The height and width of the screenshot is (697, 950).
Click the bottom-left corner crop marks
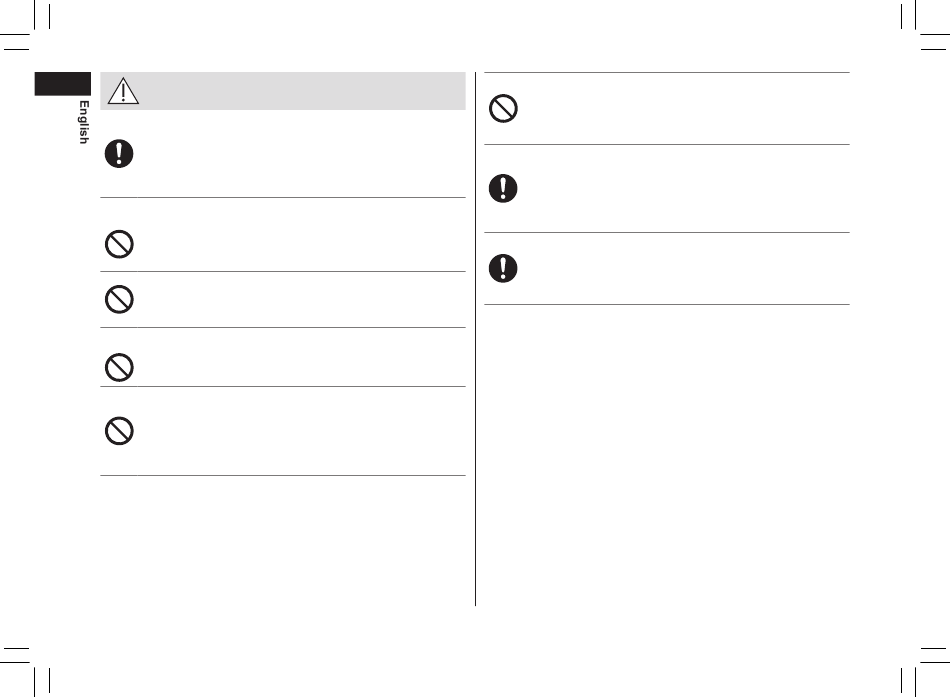[x=25, y=672]
